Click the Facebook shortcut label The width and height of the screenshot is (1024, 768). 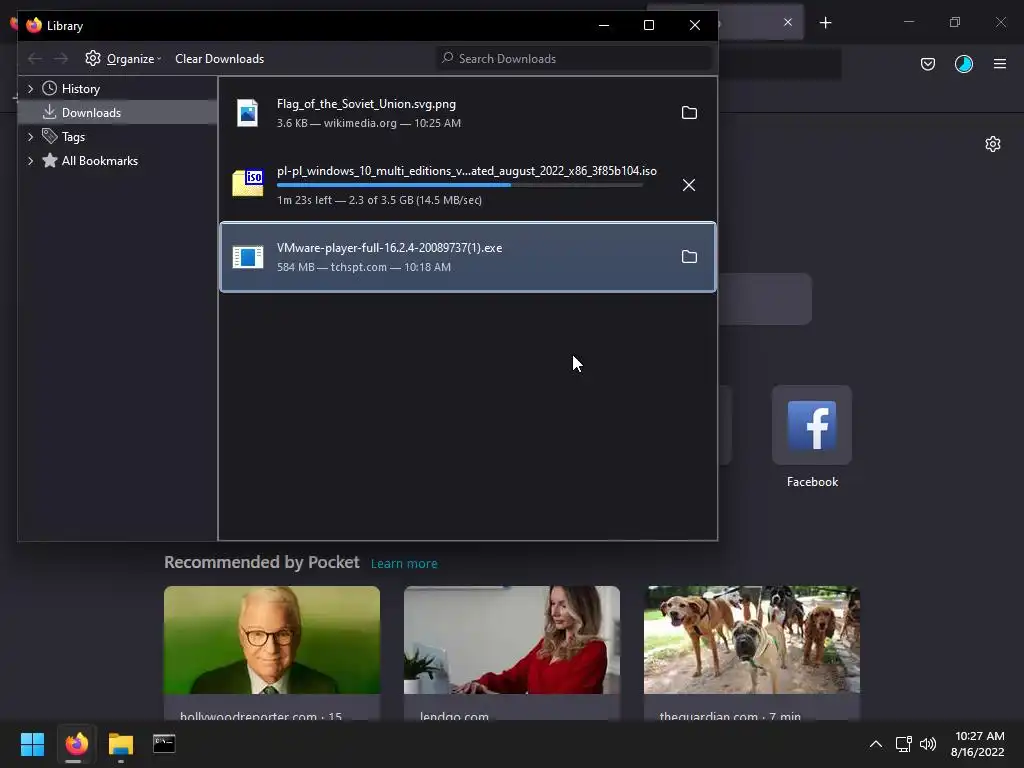[812, 482]
